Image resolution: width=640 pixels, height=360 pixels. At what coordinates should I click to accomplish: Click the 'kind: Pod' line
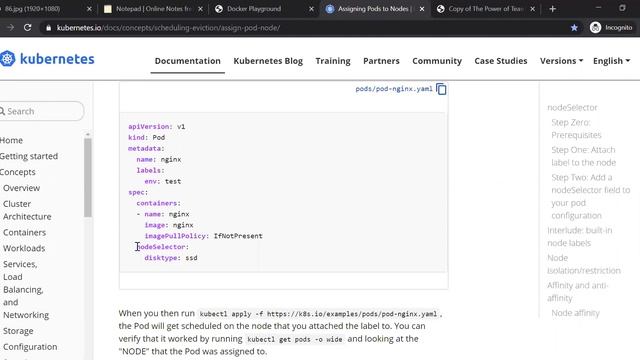[147, 138]
